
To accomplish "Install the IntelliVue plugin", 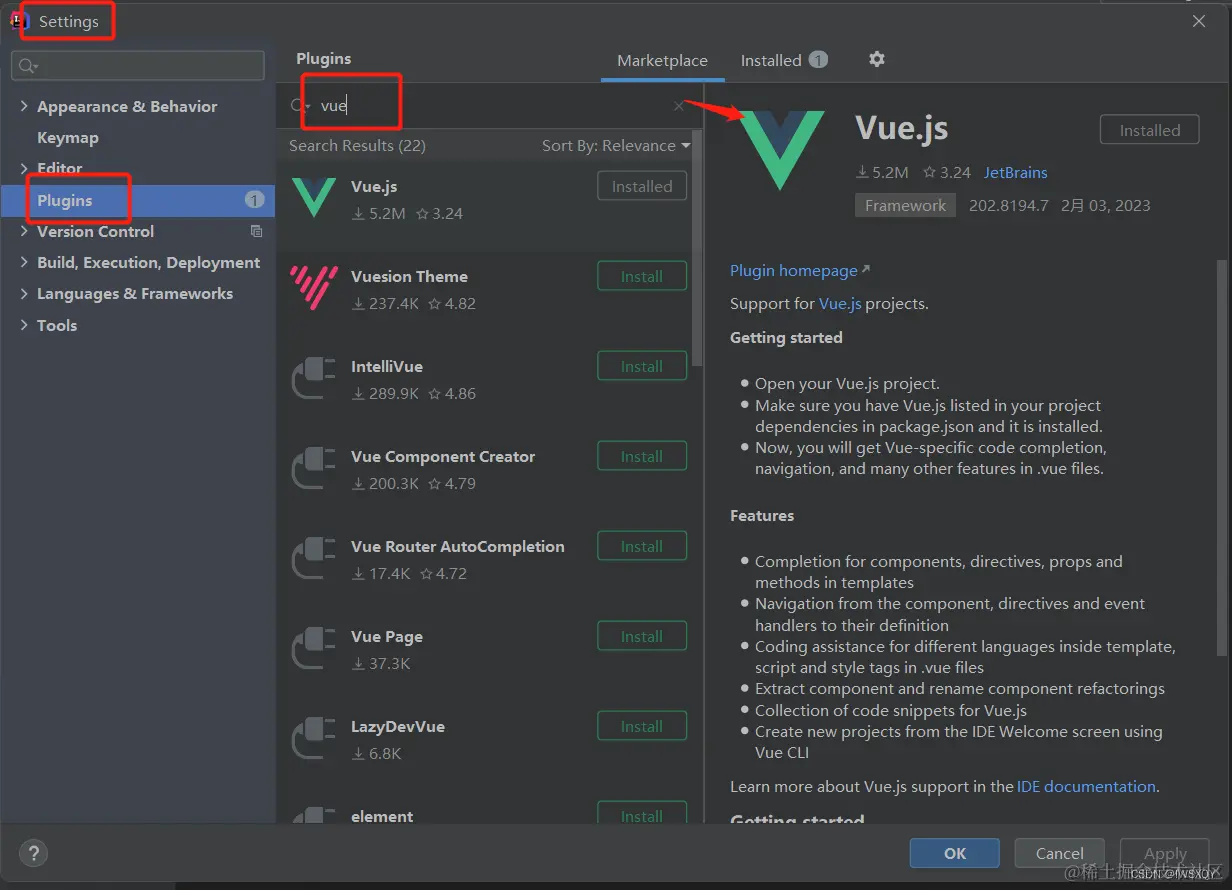I will (x=642, y=366).
